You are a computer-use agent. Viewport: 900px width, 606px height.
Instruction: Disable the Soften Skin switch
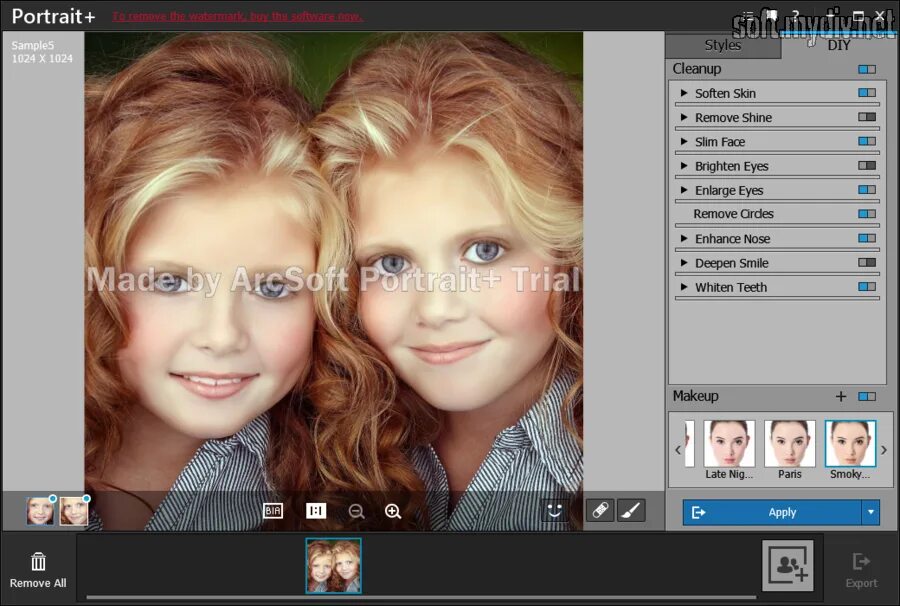(x=867, y=93)
